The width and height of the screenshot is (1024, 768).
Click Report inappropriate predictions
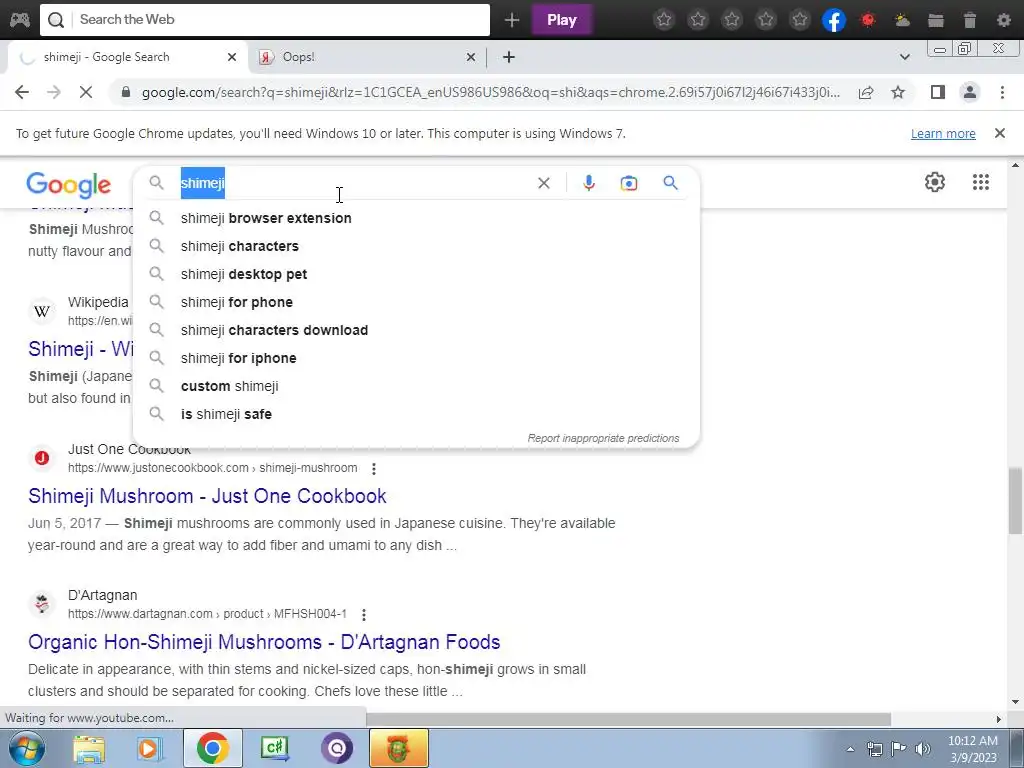603,438
